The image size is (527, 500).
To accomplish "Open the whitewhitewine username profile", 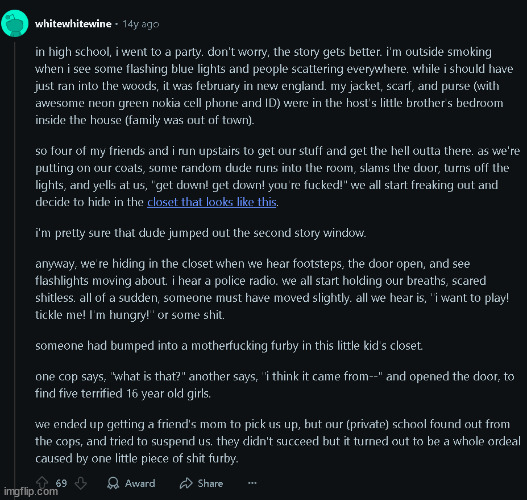I will [73, 24].
